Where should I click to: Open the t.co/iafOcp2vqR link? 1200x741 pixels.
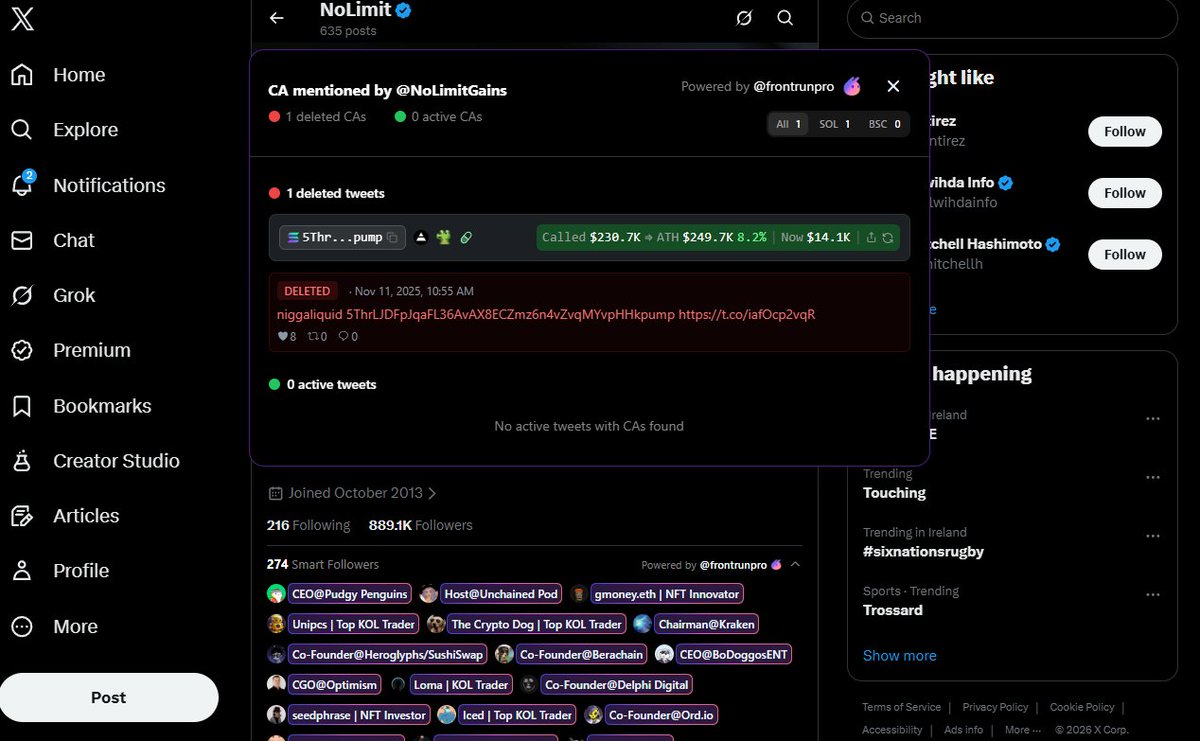pos(747,314)
